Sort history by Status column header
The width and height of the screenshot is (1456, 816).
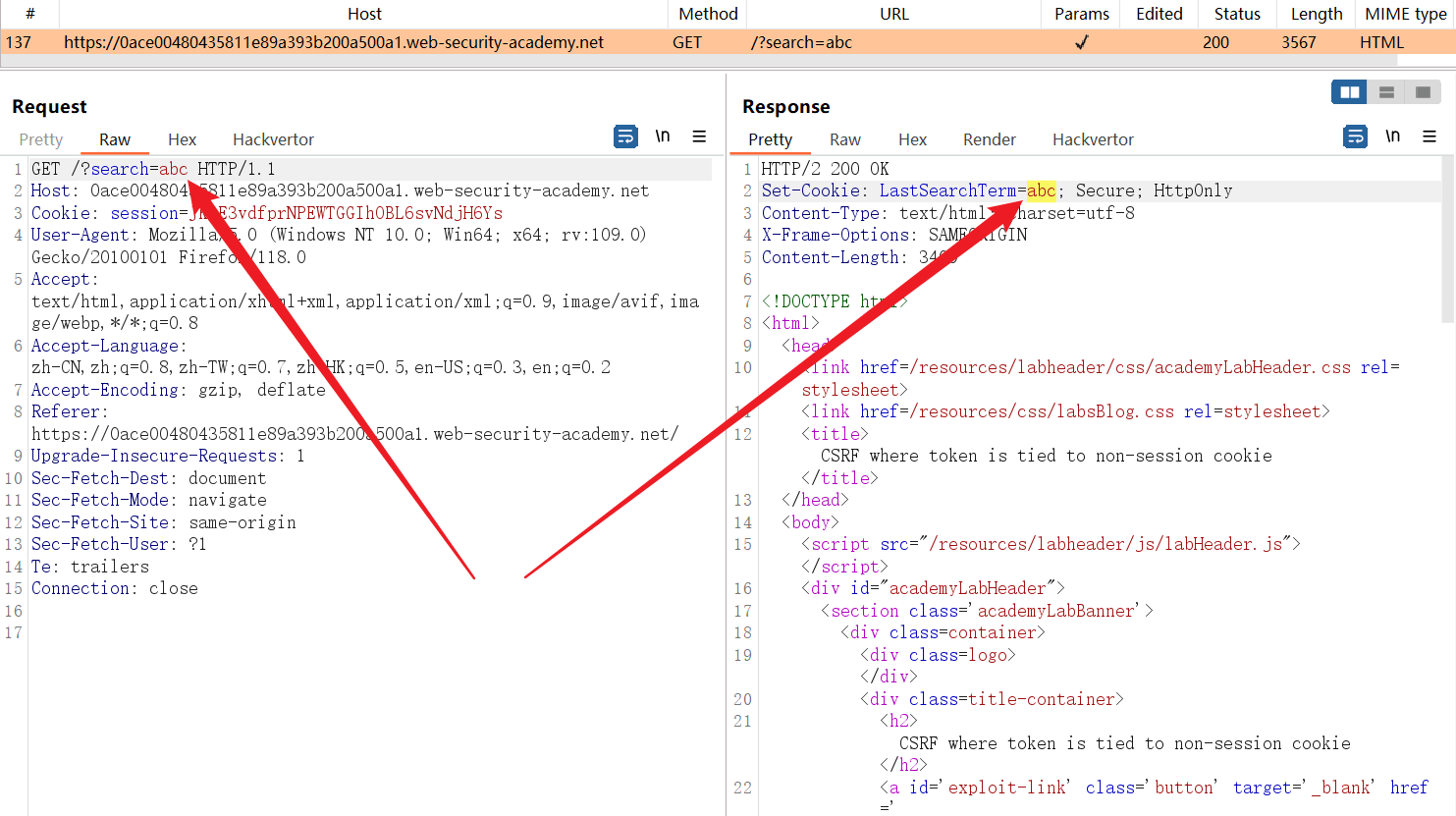pos(1237,14)
